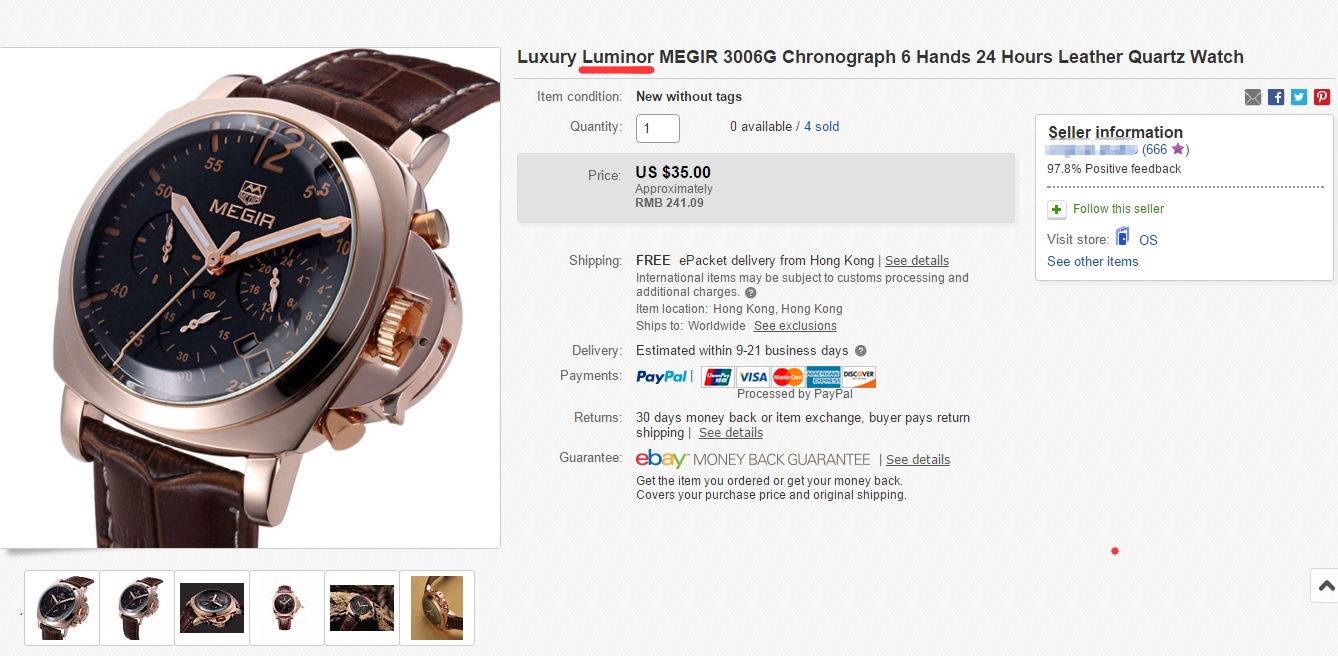Image resolution: width=1338 pixels, height=656 pixels.
Task: Click the green plus Follow seller icon
Action: click(x=1056, y=209)
